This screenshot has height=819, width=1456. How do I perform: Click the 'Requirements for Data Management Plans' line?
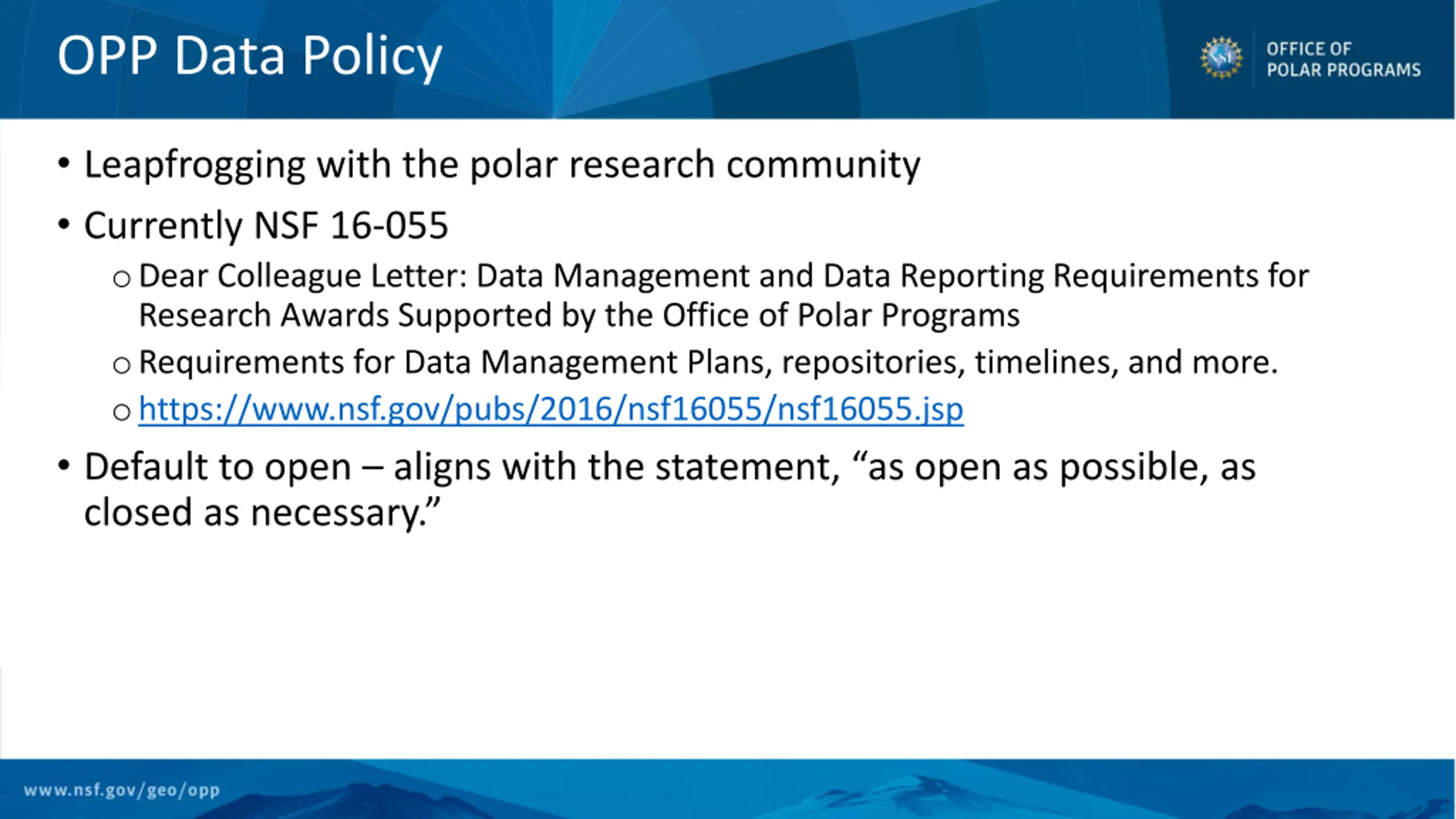tap(709, 362)
